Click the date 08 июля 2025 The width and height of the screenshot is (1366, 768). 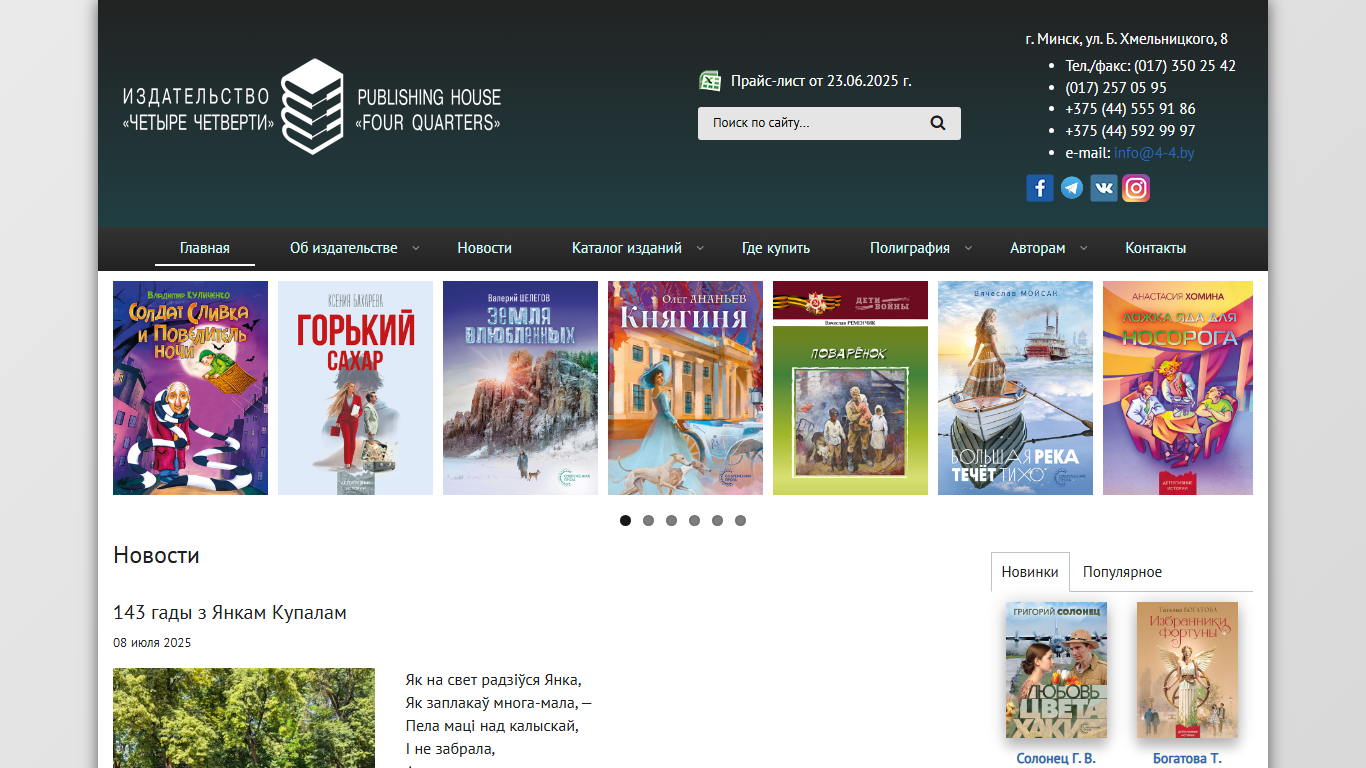152,643
